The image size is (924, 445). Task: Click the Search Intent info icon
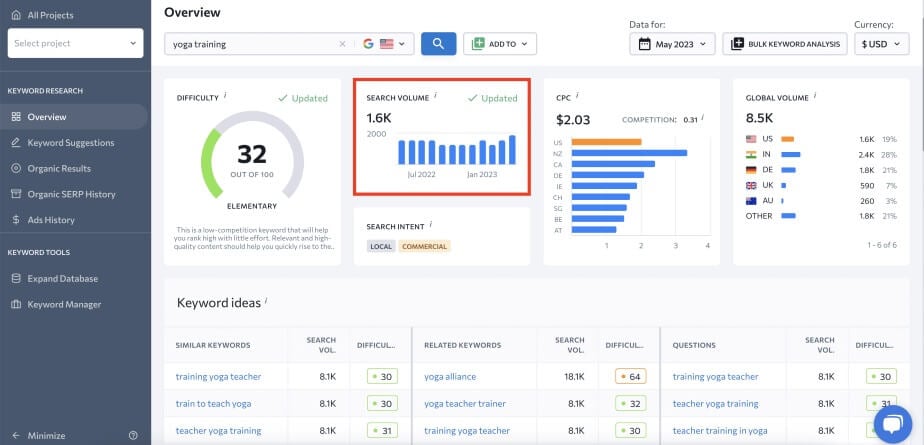[x=431, y=225]
